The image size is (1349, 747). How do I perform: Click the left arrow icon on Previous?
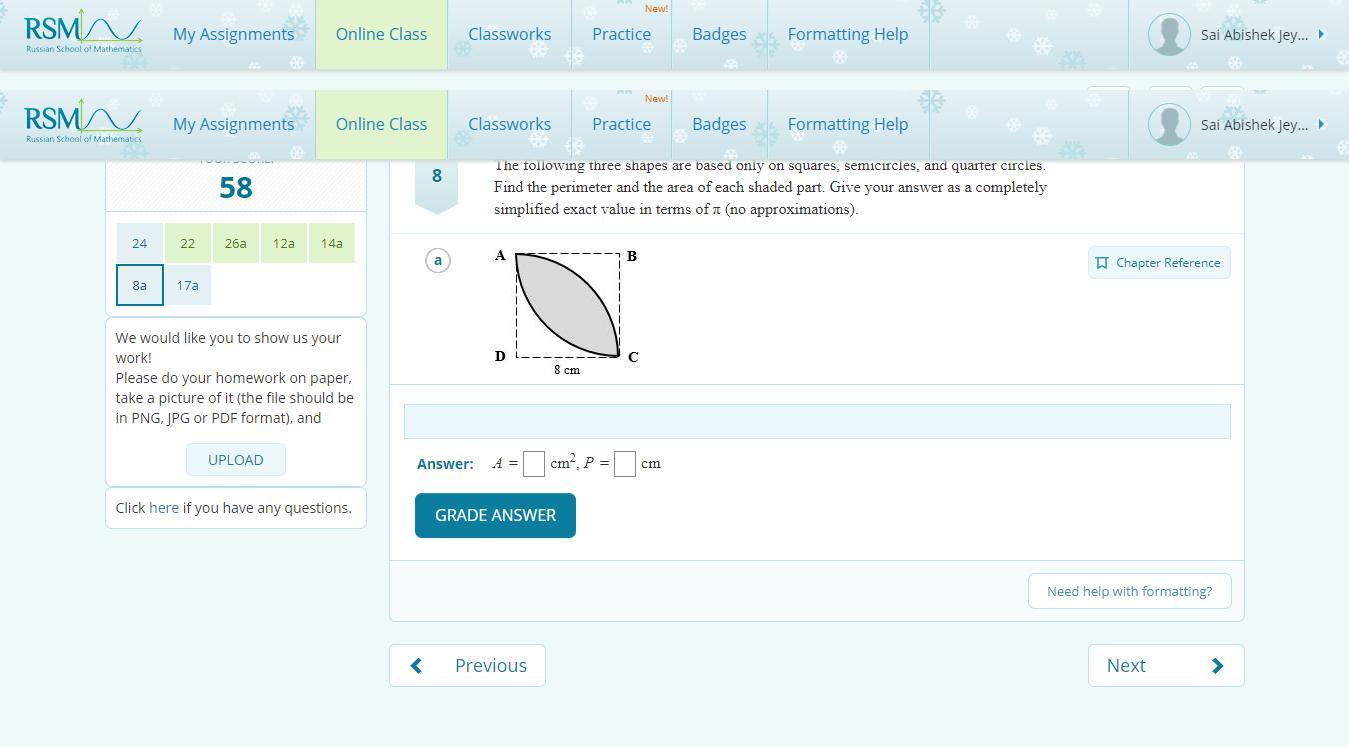tap(416, 665)
